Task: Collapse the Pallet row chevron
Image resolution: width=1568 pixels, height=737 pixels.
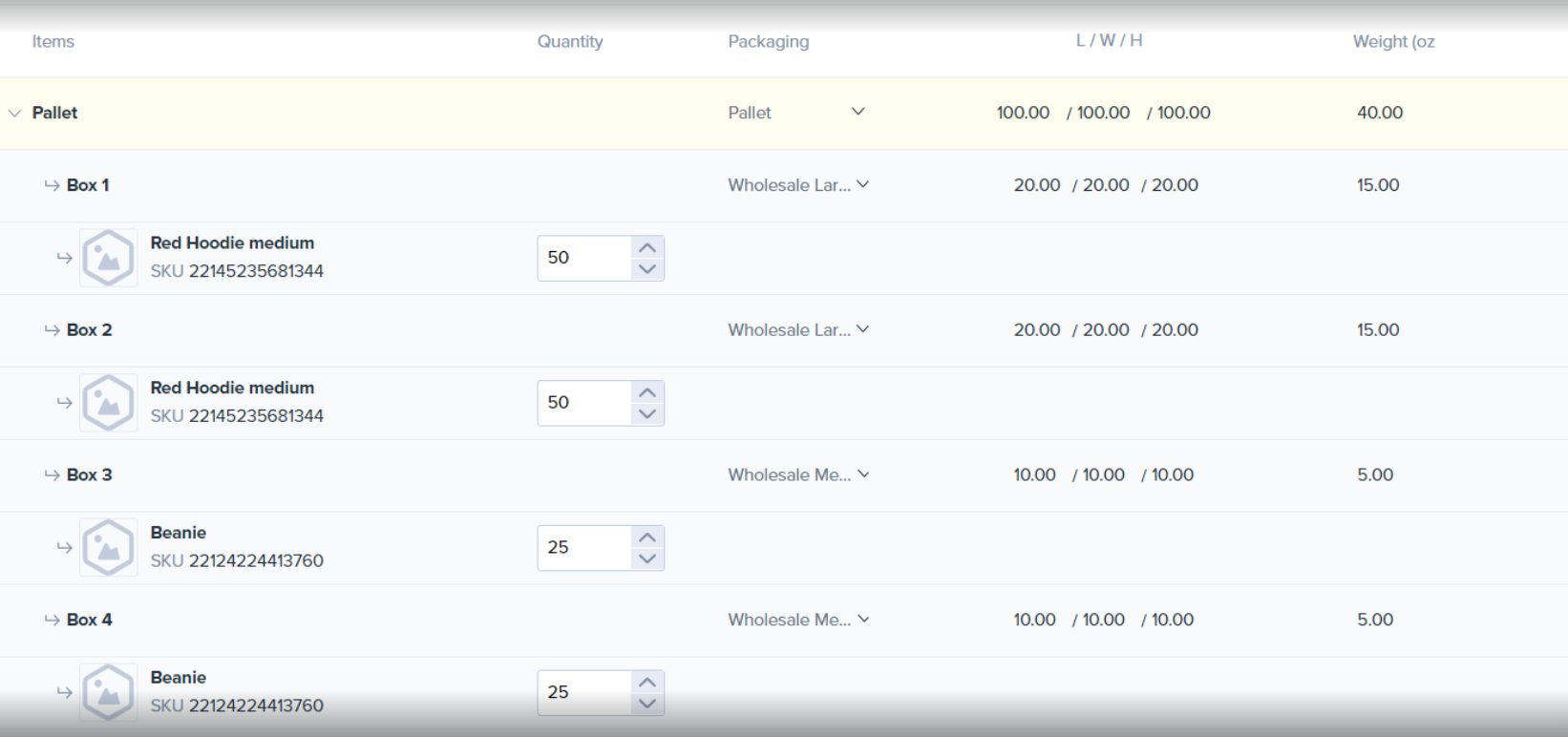Action: [x=14, y=113]
